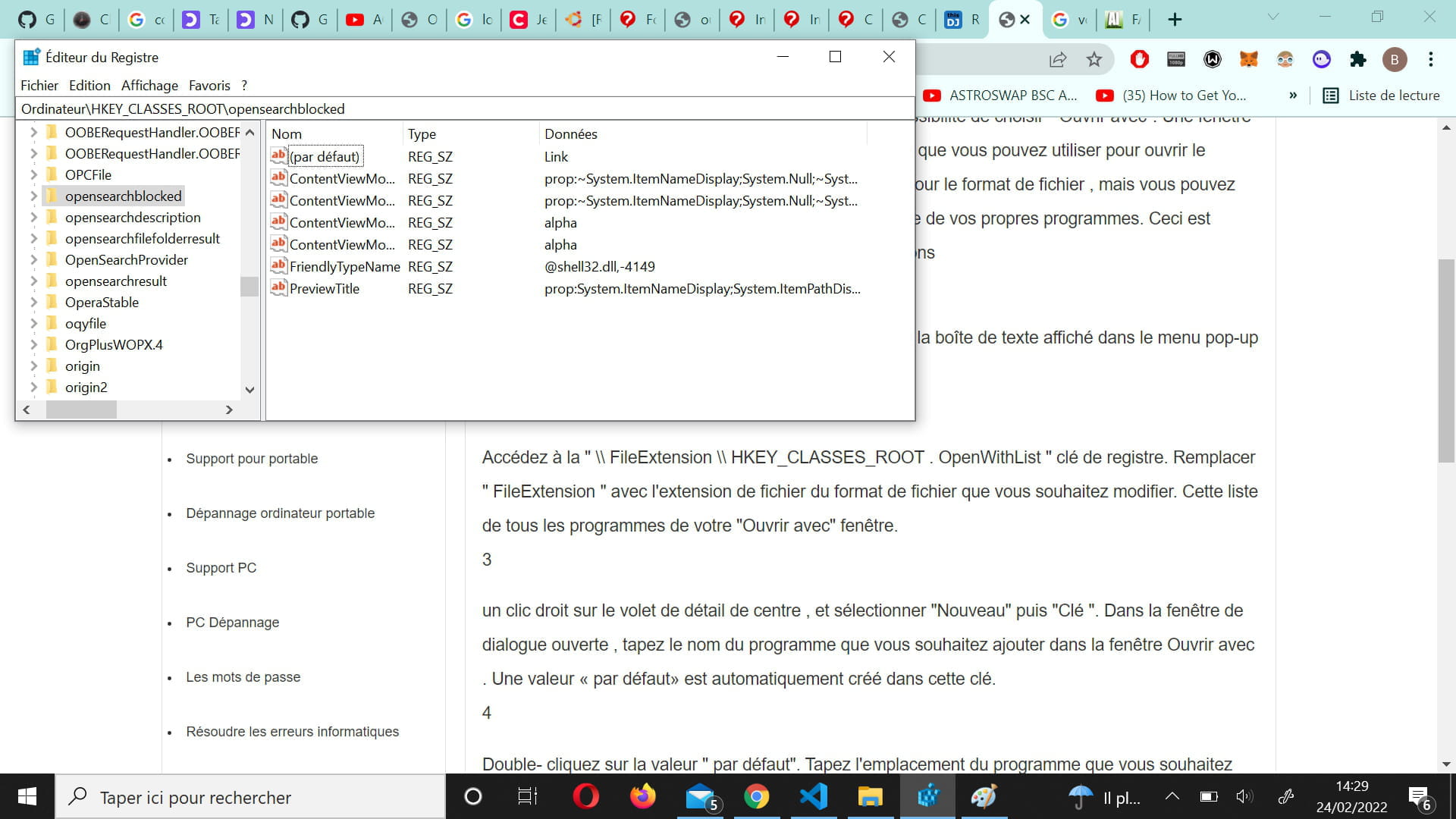
Task: Open the Chrome profile avatar B
Action: [1394, 59]
